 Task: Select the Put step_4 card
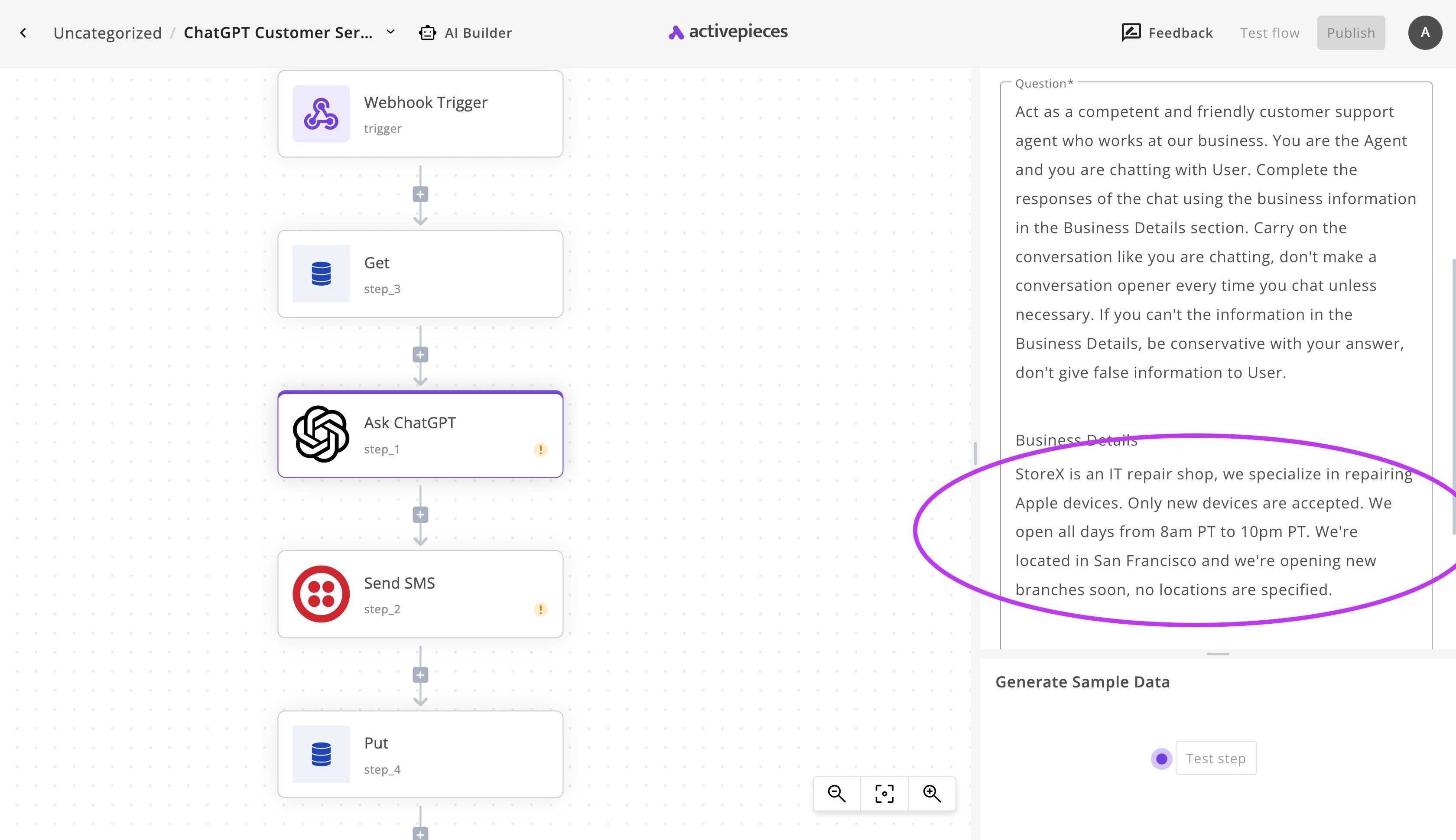tap(420, 754)
